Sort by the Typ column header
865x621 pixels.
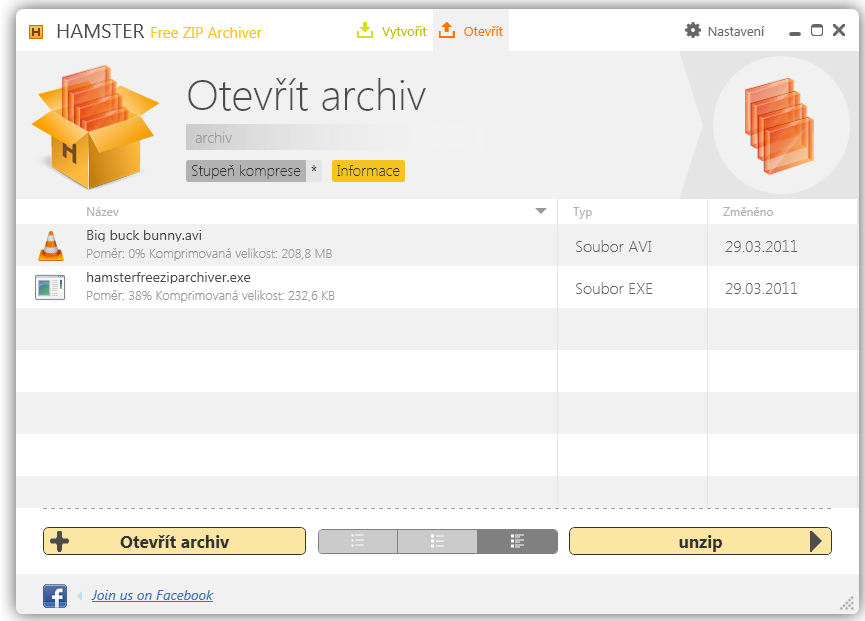click(x=582, y=212)
